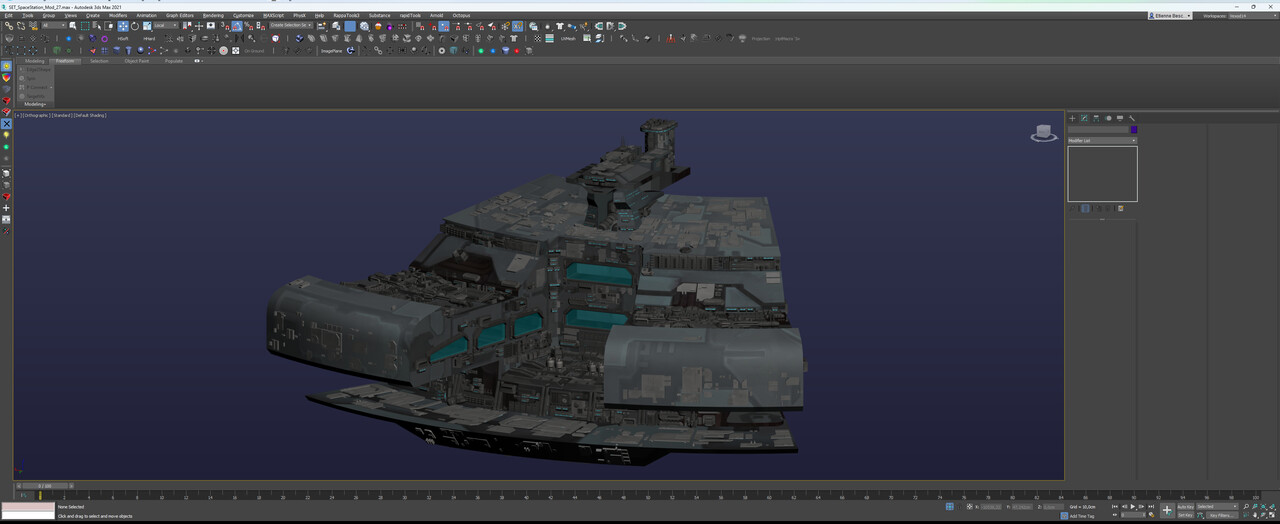
Task: Click the object color swatch
Action: pos(1134,130)
